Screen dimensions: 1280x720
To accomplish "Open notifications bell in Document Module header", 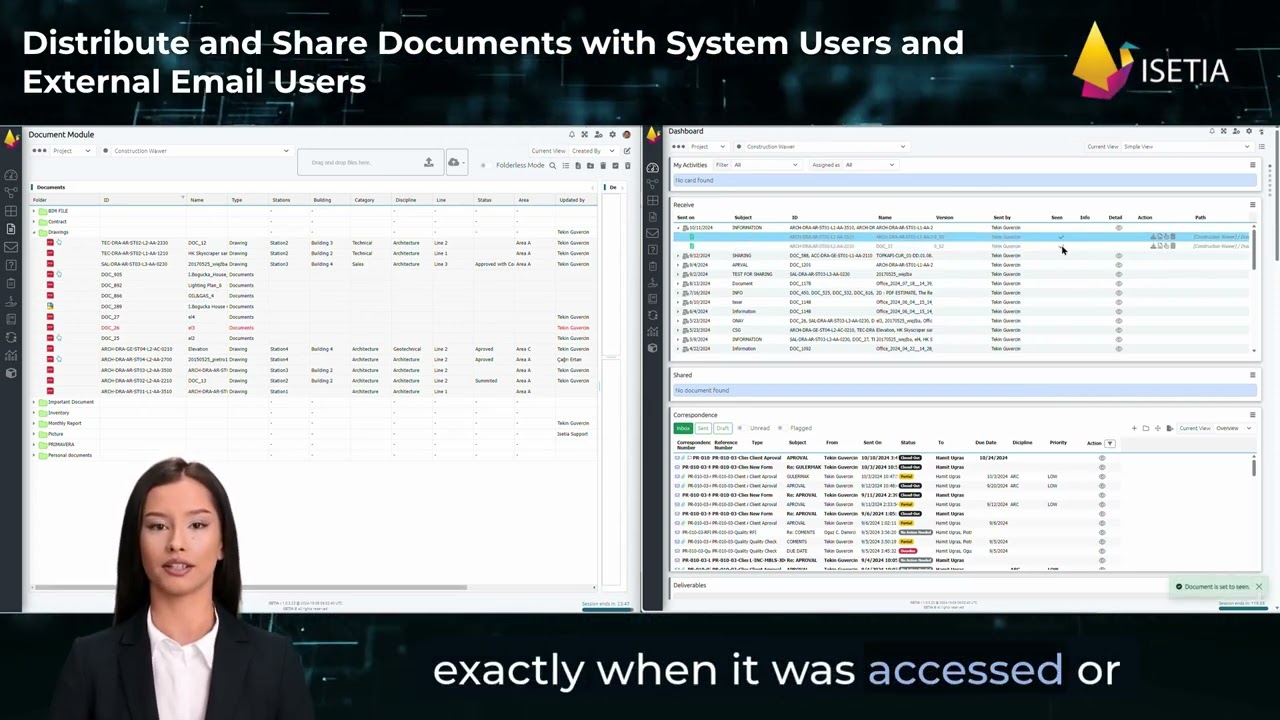I will point(572,135).
